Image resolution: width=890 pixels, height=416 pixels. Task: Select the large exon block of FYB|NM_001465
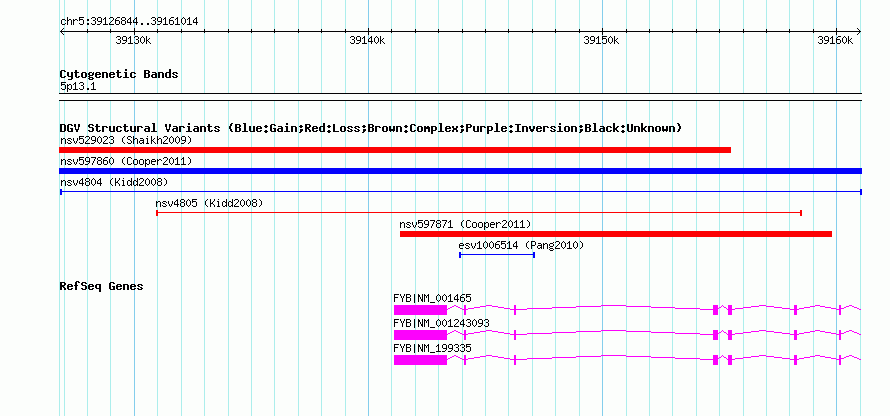421,310
